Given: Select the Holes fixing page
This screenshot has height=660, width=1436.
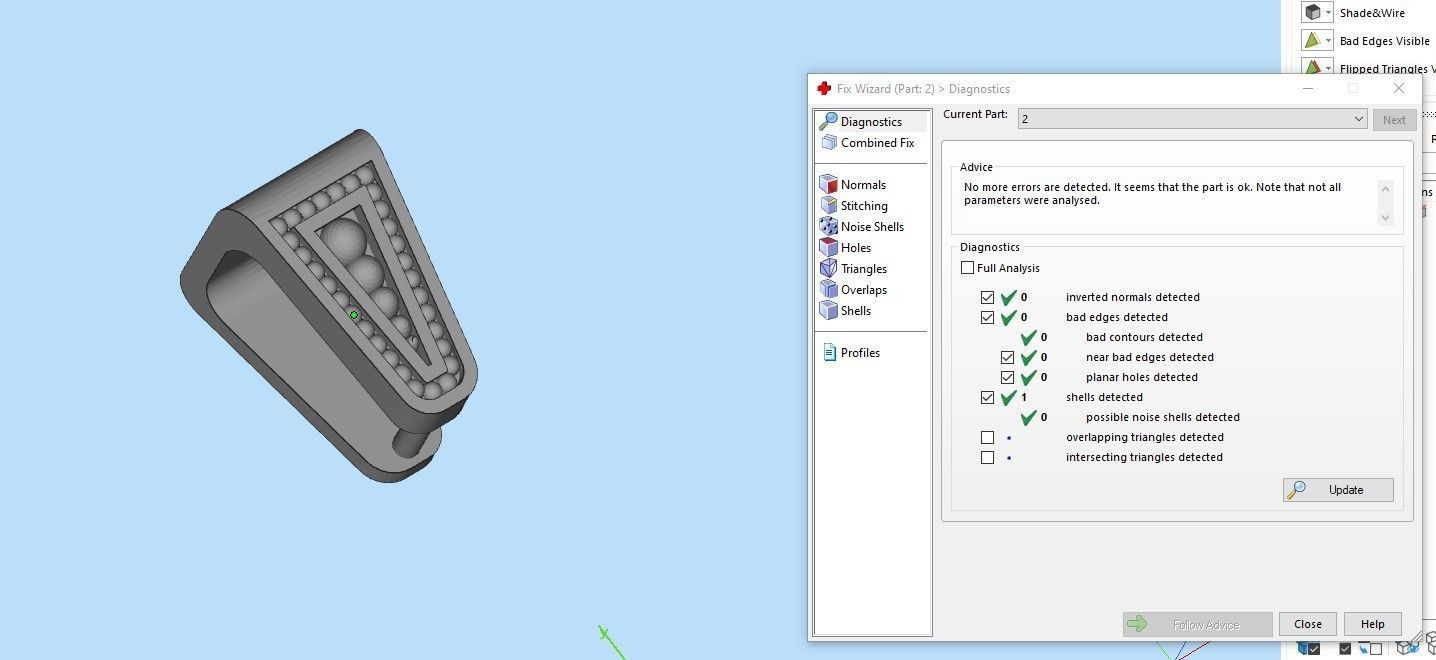Looking at the screenshot, I should coord(846,248).
